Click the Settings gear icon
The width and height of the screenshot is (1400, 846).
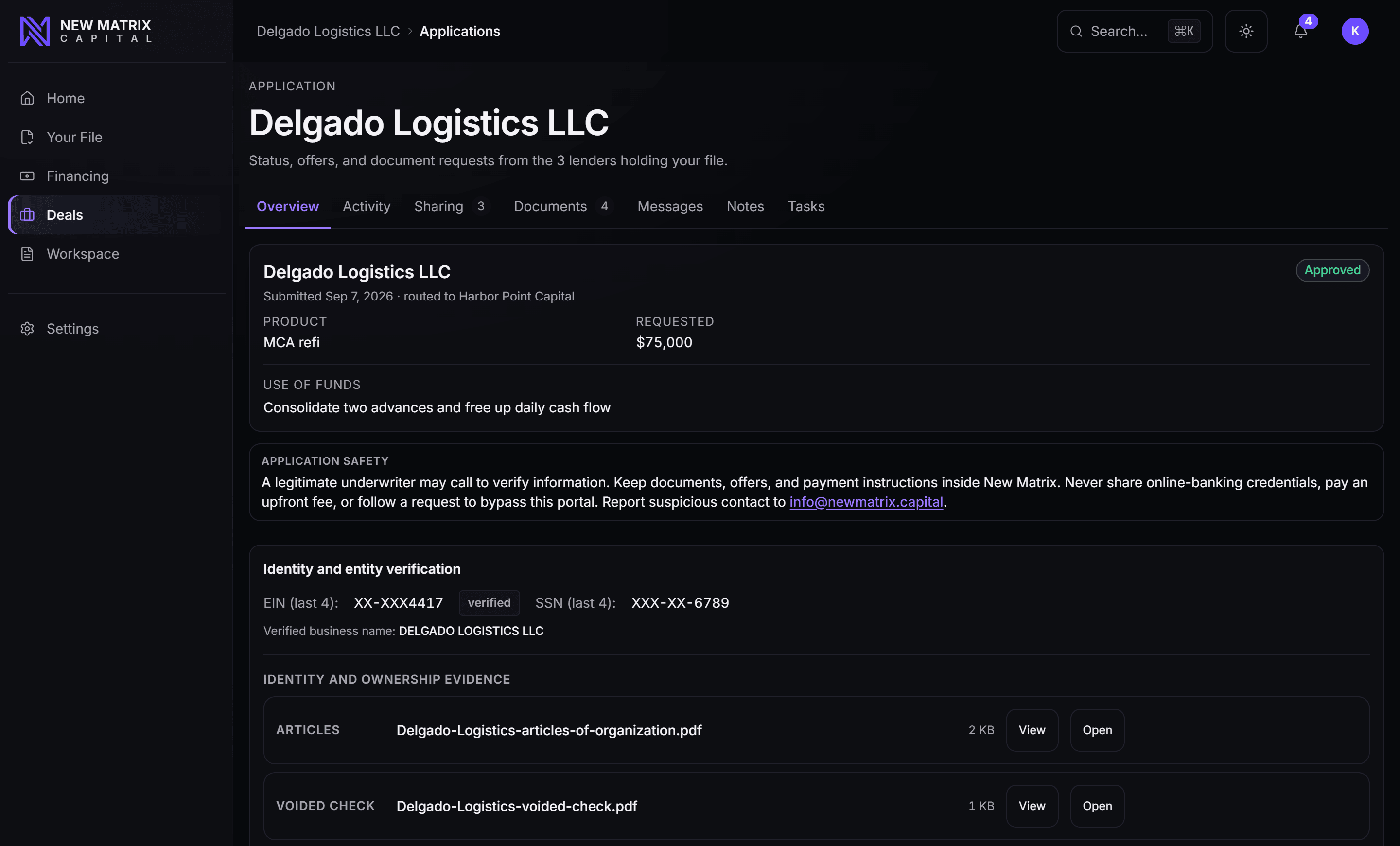tap(27, 328)
